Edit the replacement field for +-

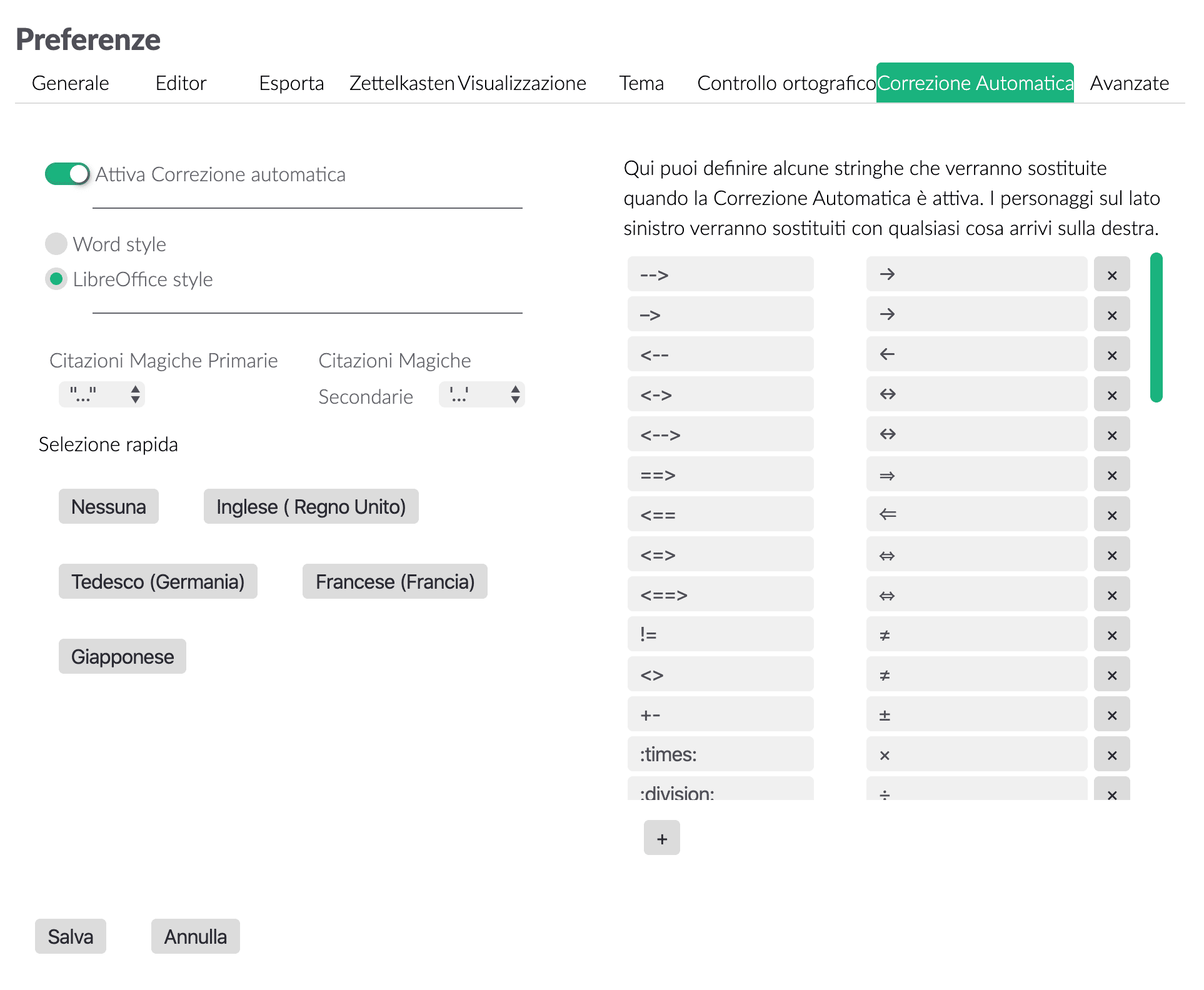[x=976, y=714]
